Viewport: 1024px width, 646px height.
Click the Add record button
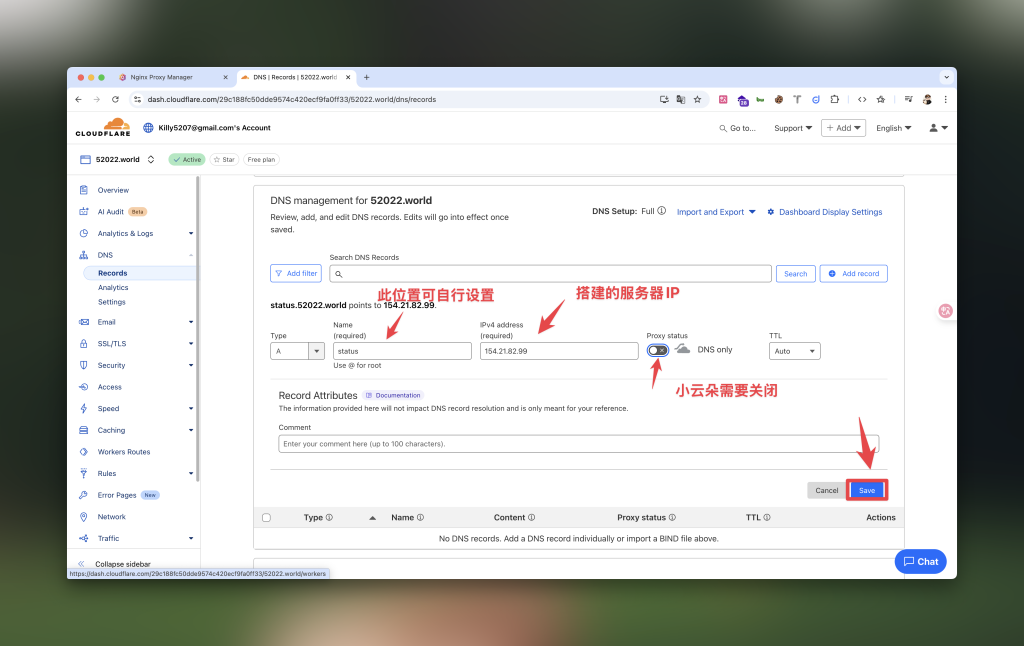coord(854,274)
